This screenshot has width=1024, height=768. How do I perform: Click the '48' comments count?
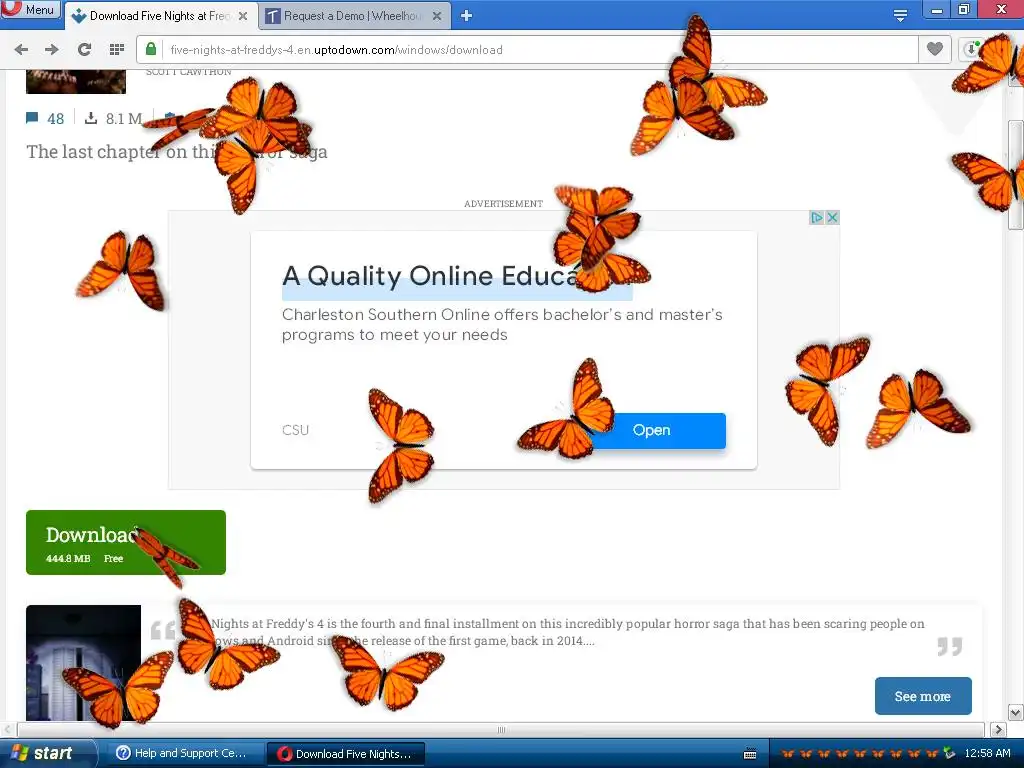[56, 119]
